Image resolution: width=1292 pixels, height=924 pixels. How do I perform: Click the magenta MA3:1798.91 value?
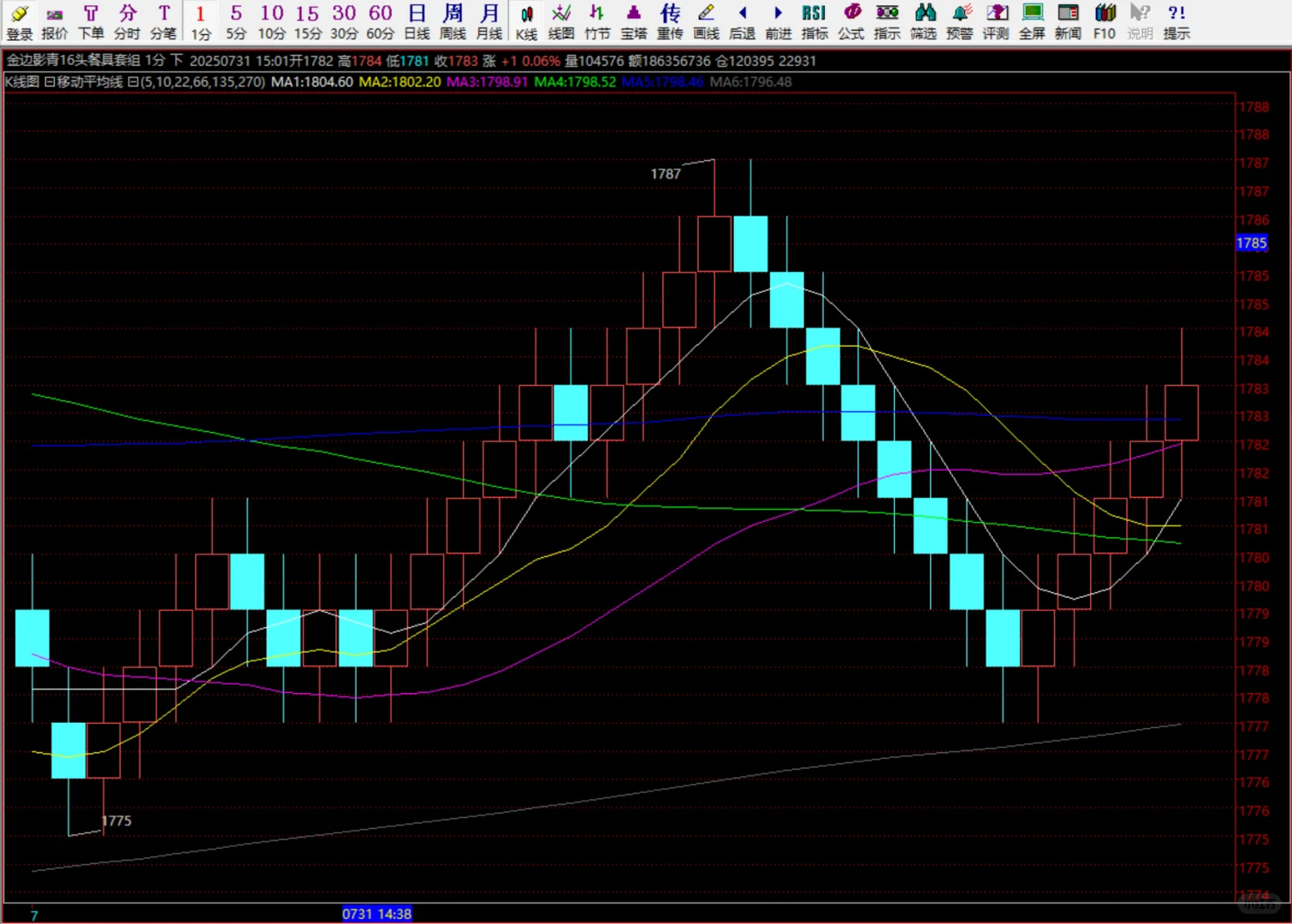click(487, 82)
